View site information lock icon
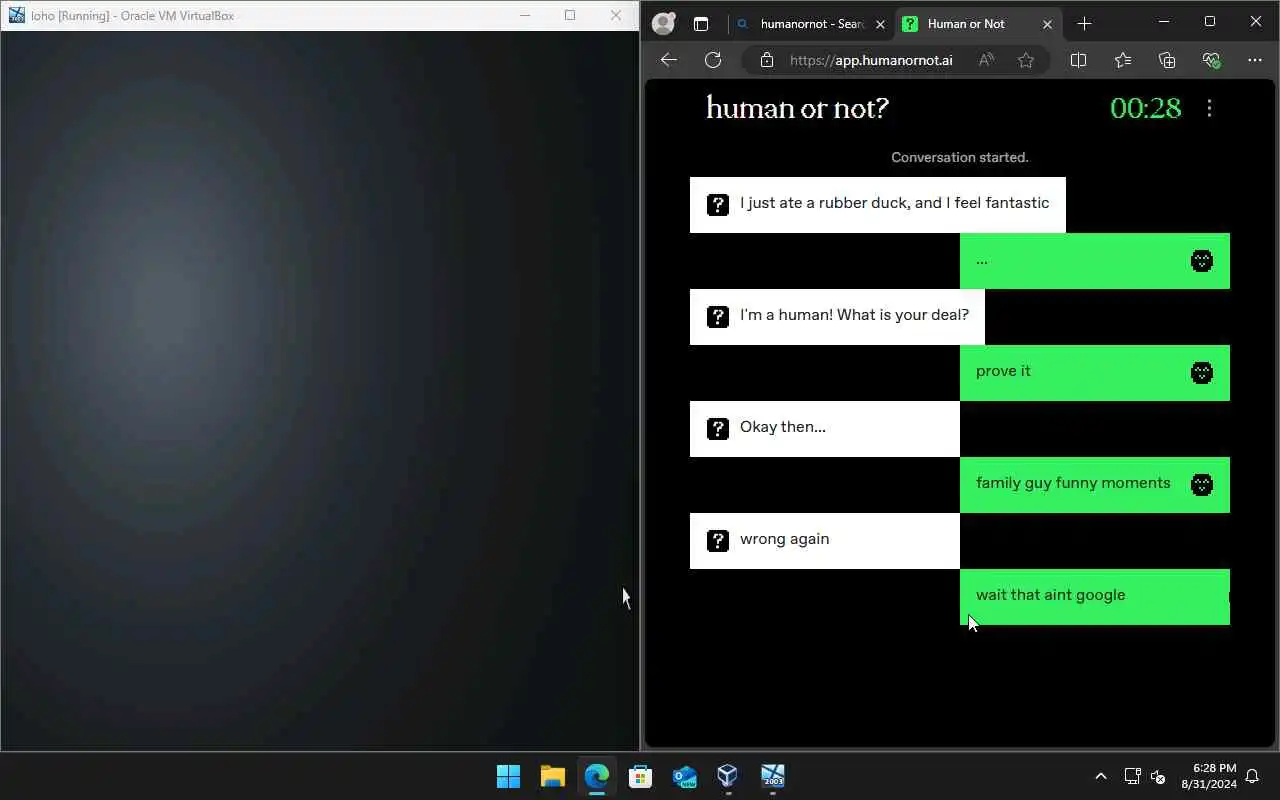 pos(767,60)
